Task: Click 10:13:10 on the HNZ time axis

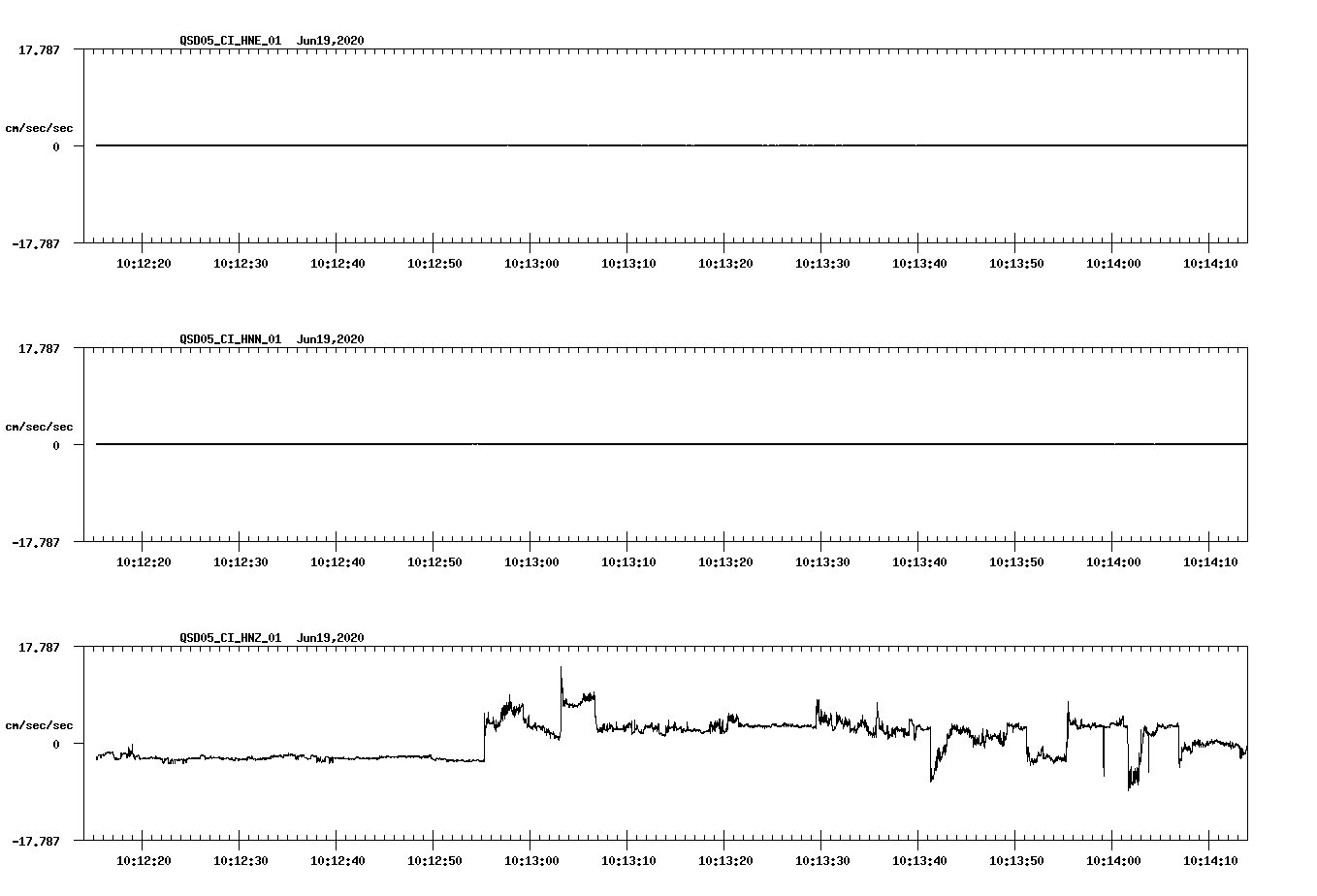Action: point(628,861)
